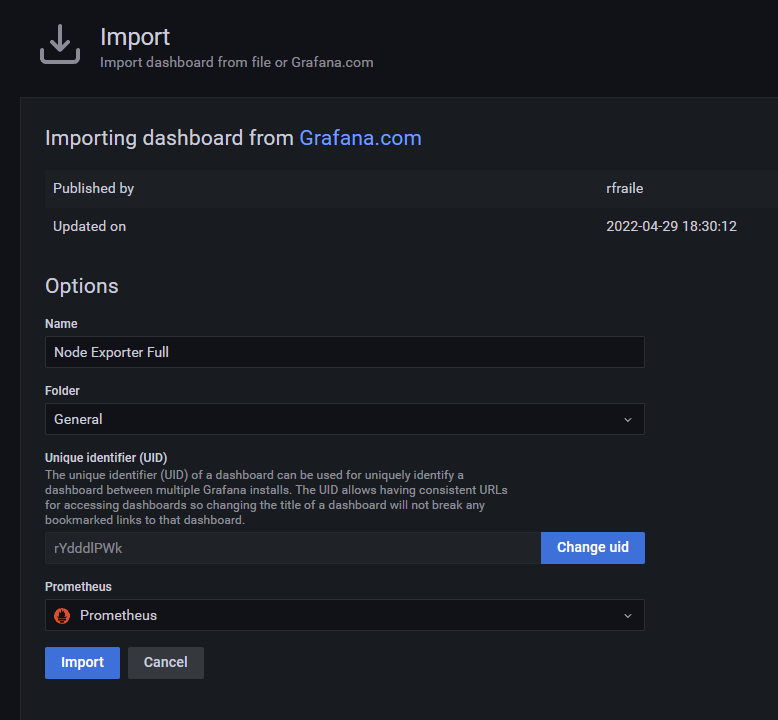Click the 'Unique identifier (UID)' label
Image resolution: width=778 pixels, height=720 pixels.
pyautogui.click(x=106, y=458)
